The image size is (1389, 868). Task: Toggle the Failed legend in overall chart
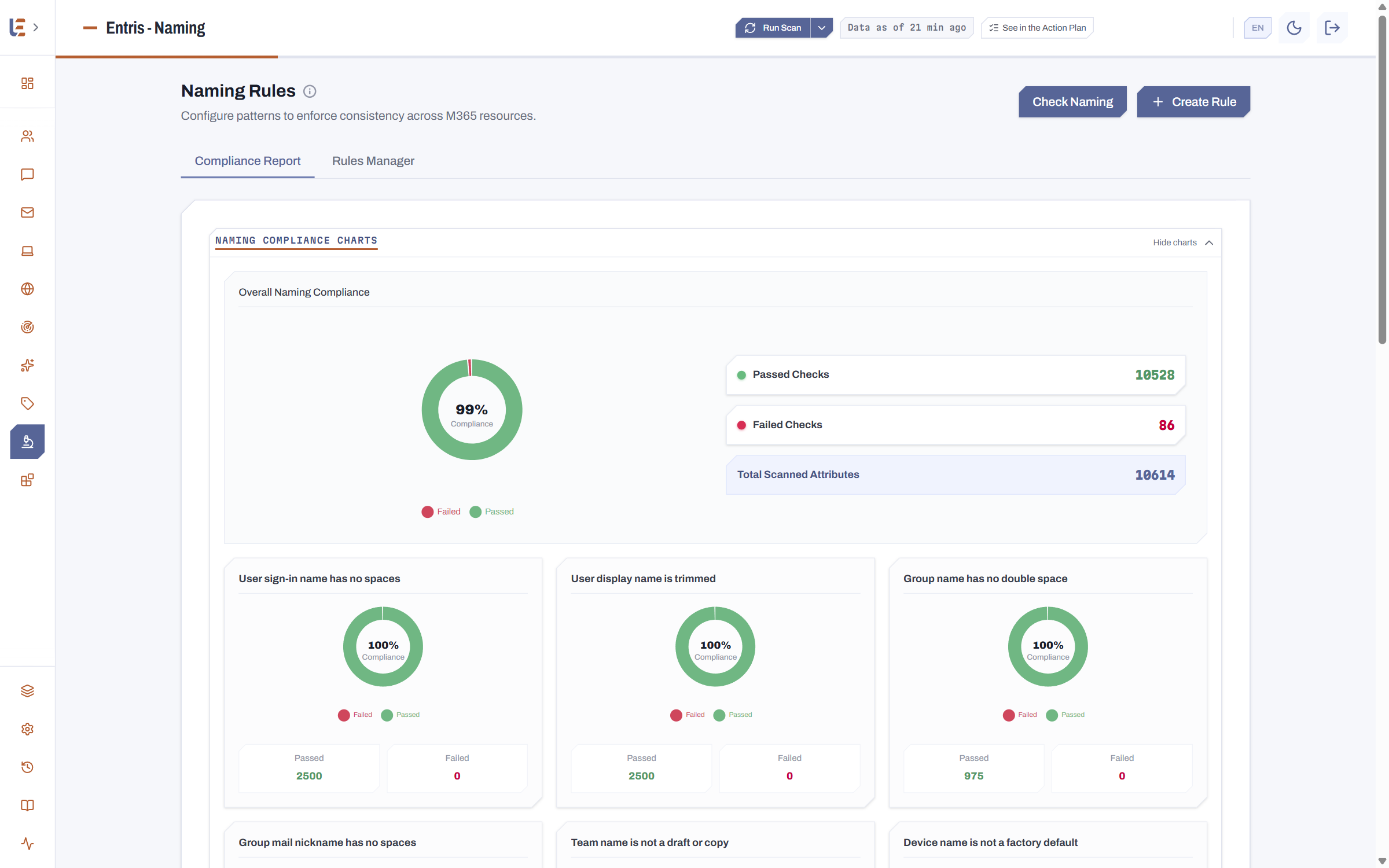[x=441, y=512]
